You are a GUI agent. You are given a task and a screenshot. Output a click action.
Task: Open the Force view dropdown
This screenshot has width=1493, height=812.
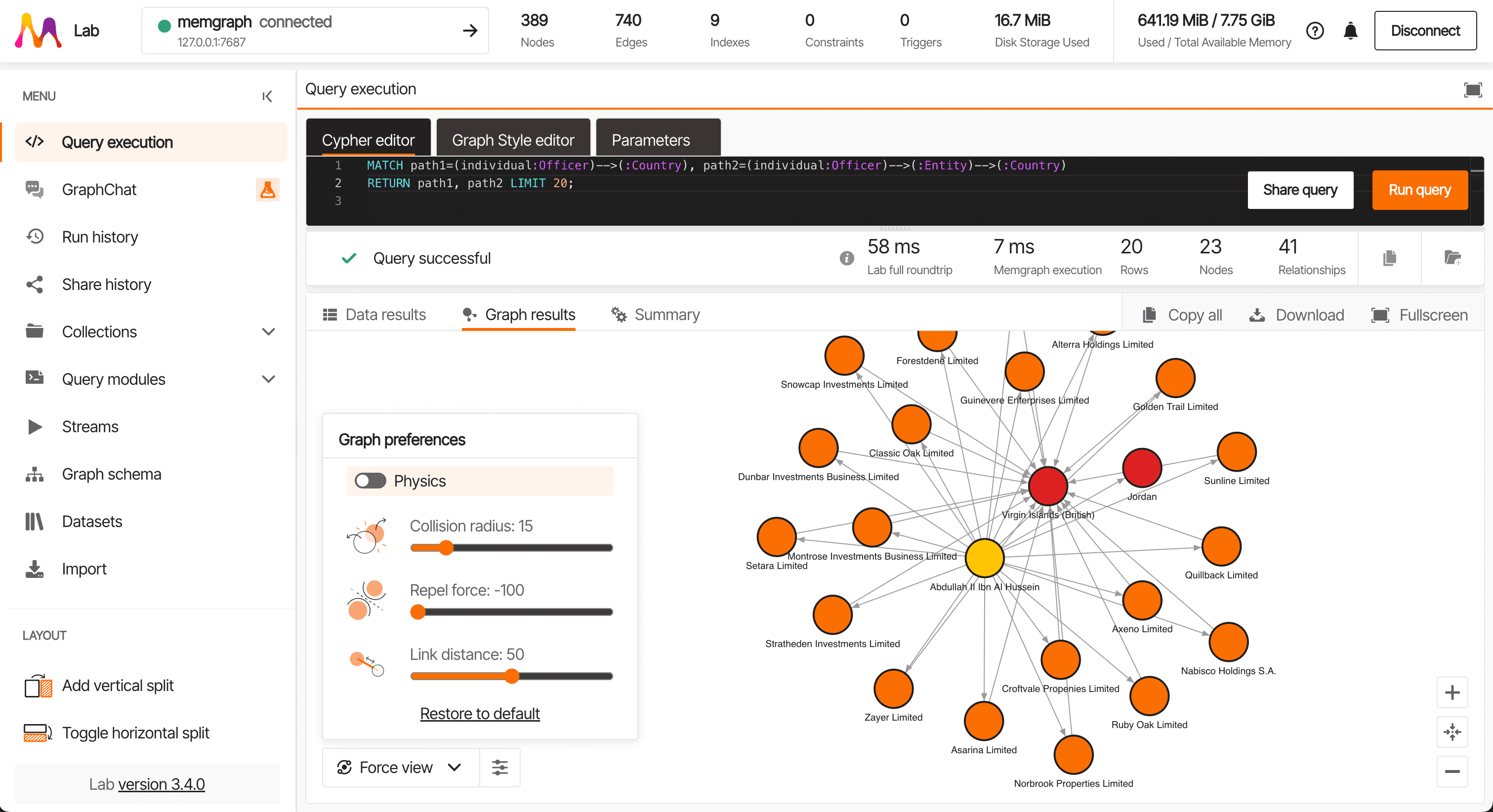click(401, 768)
